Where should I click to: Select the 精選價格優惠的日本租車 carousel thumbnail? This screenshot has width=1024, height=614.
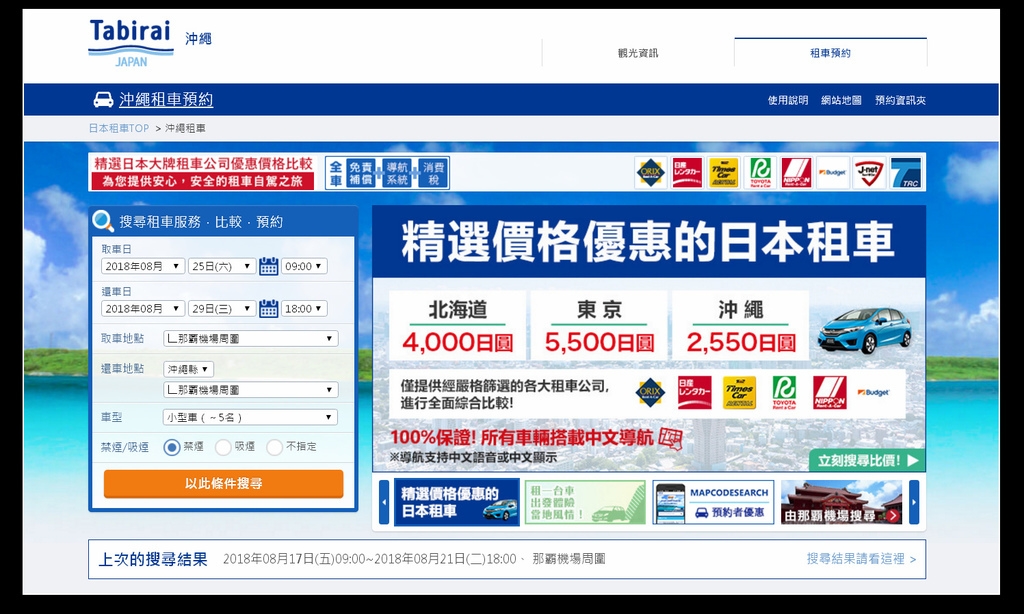tap(457, 502)
